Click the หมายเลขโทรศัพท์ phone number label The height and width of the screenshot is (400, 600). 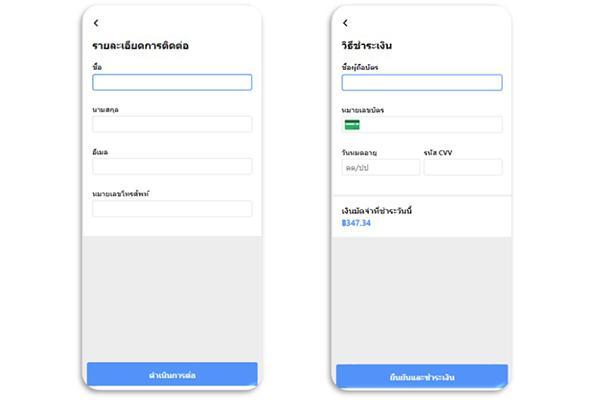[x=121, y=194]
